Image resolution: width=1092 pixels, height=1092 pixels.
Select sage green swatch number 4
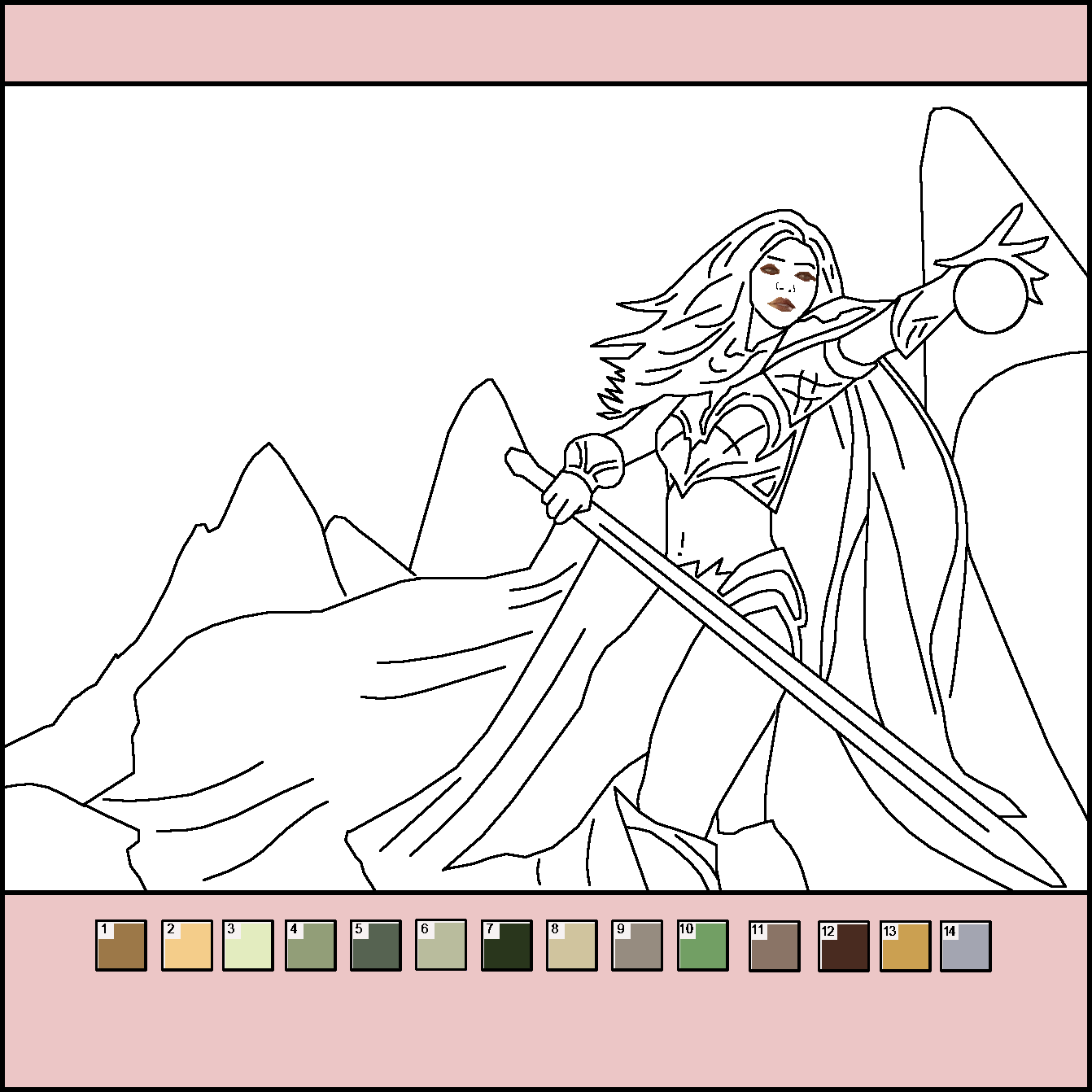(x=311, y=946)
